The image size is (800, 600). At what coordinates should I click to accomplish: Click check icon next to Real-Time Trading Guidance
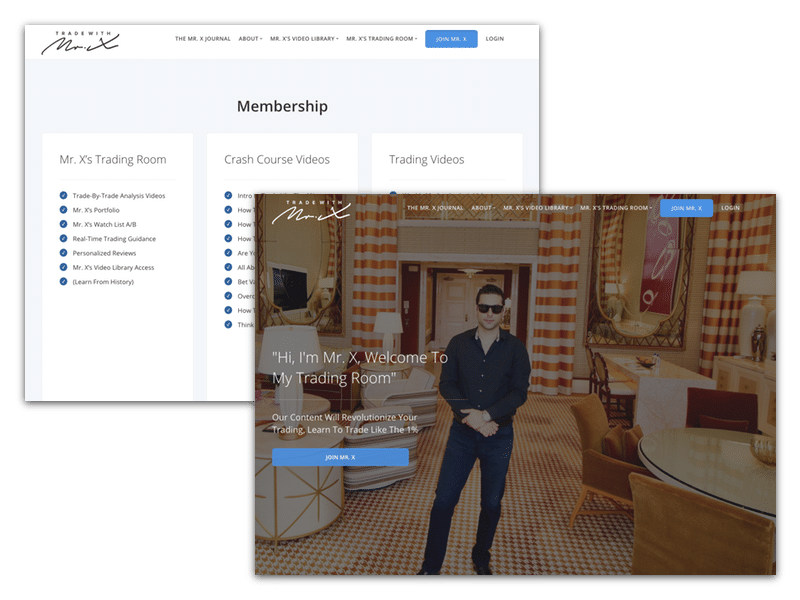63,239
